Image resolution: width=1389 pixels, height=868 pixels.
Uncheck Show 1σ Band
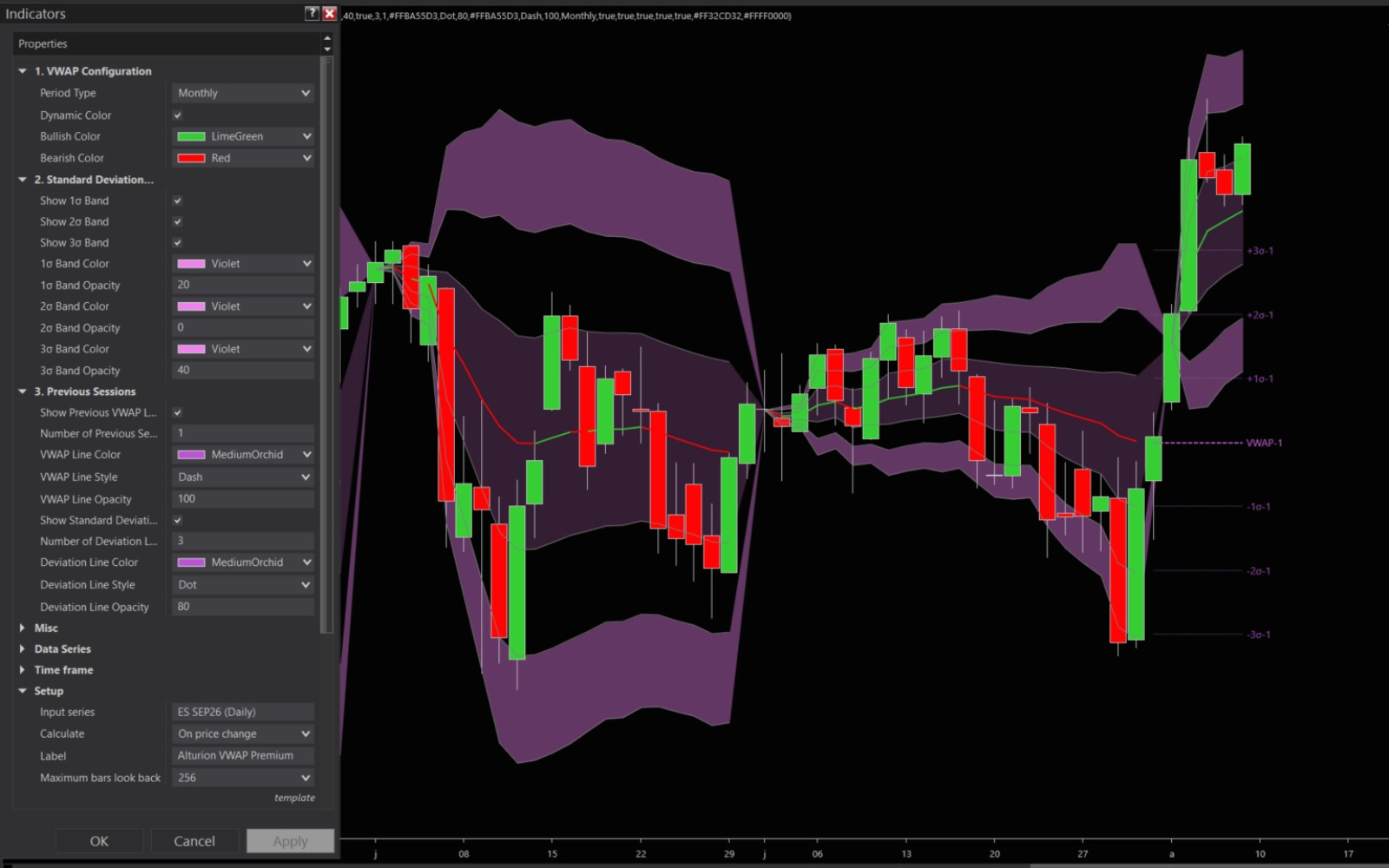click(x=177, y=201)
